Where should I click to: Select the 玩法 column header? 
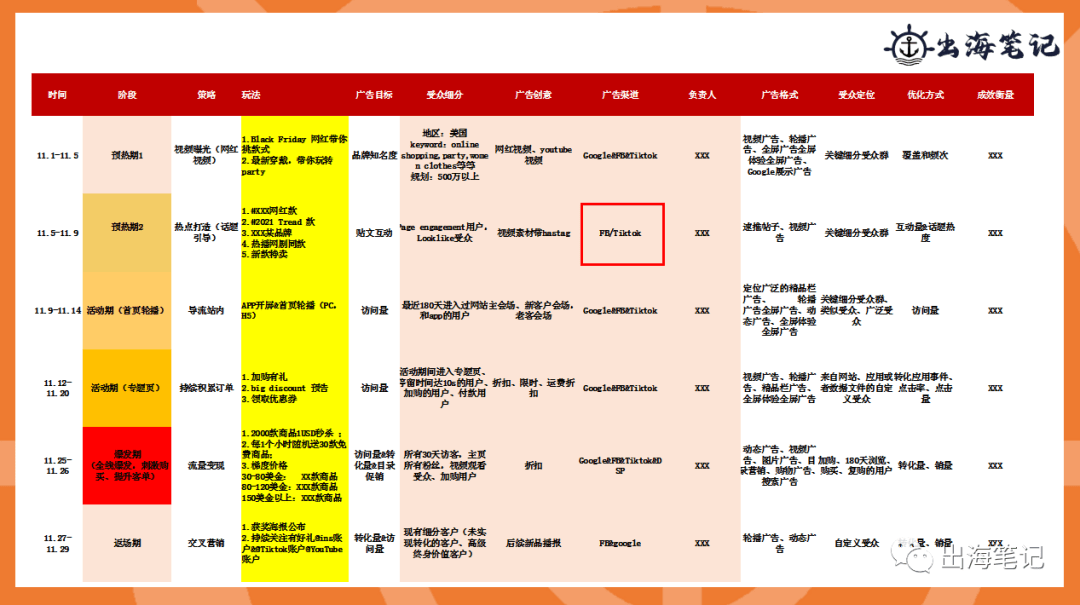click(x=251, y=95)
